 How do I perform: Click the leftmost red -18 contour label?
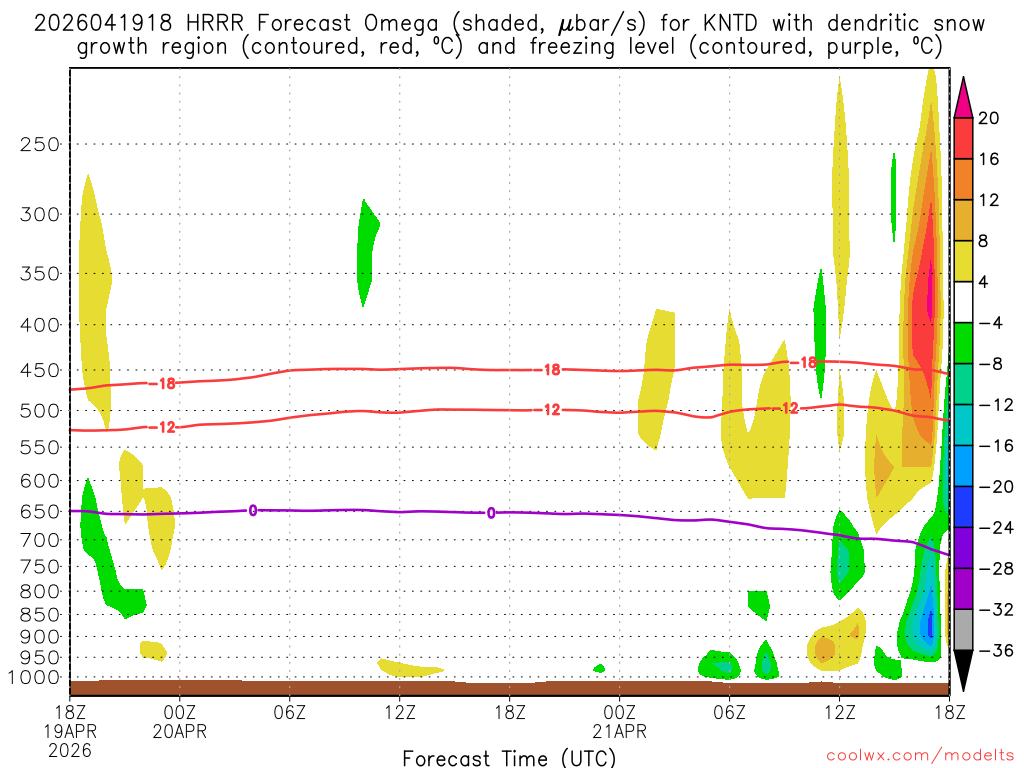[x=163, y=383]
